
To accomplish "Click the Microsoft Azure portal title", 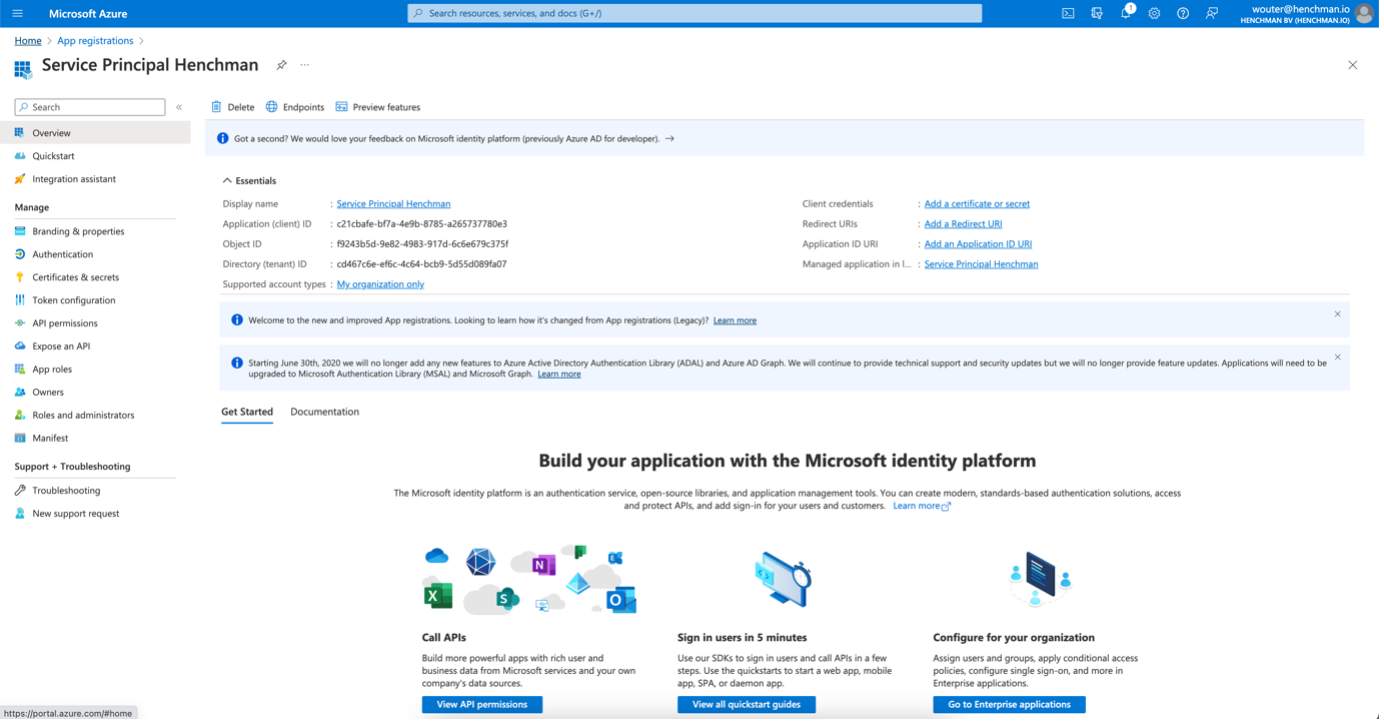I will click(88, 14).
